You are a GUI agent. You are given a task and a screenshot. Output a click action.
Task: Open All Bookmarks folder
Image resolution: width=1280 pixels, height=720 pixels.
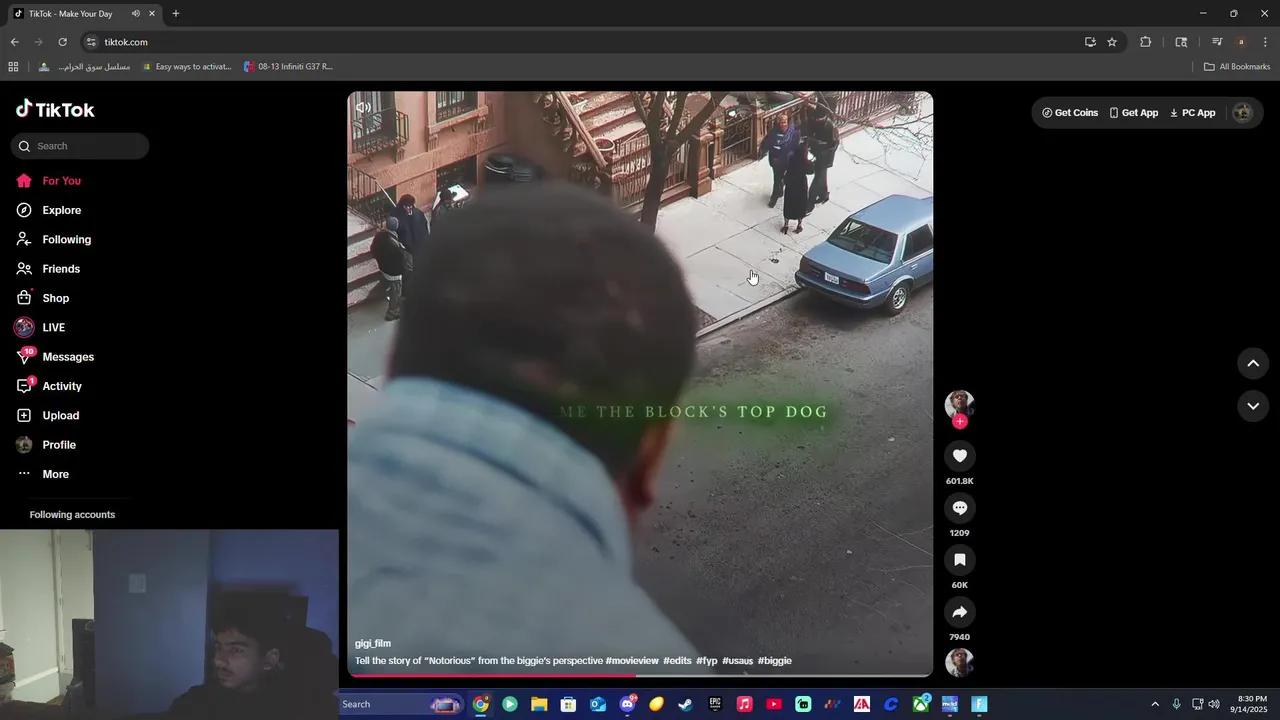tap(1237, 67)
